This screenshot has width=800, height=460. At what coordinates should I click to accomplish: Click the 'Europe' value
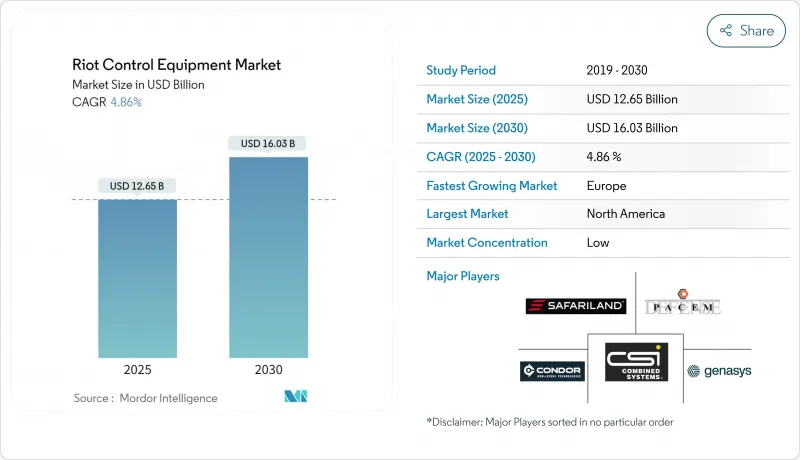606,186
